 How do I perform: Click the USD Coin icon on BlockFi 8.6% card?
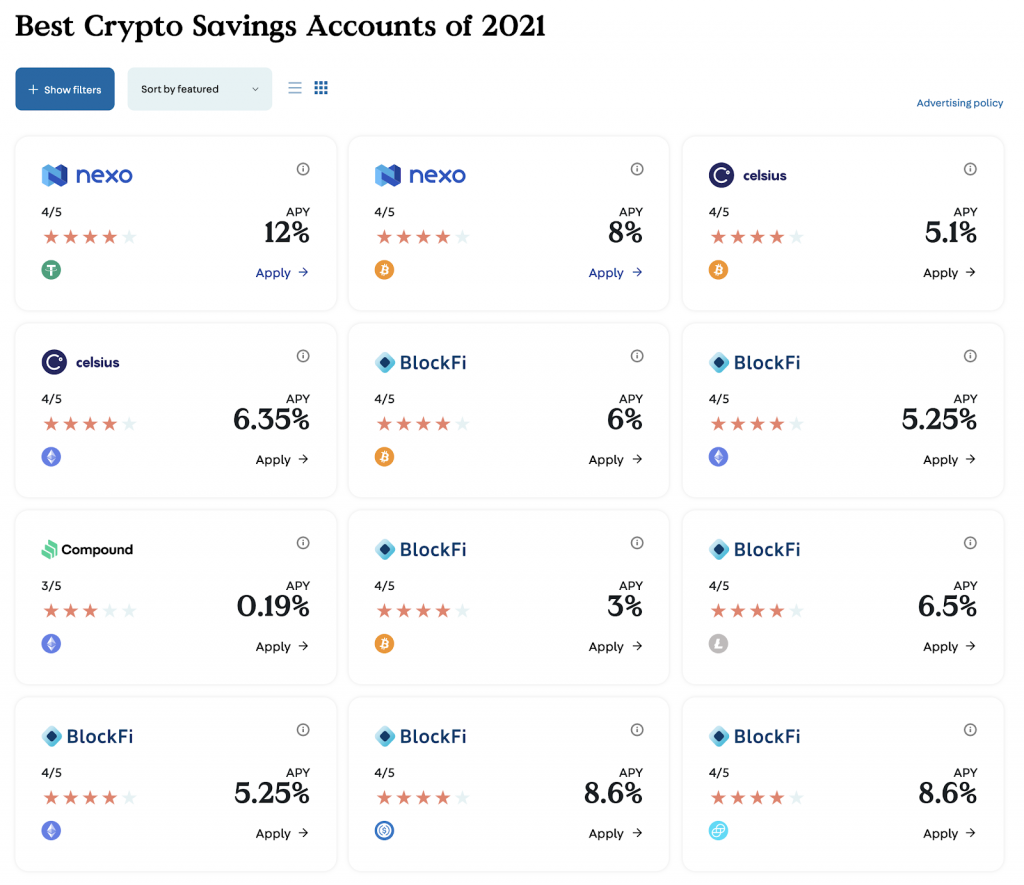tap(384, 831)
